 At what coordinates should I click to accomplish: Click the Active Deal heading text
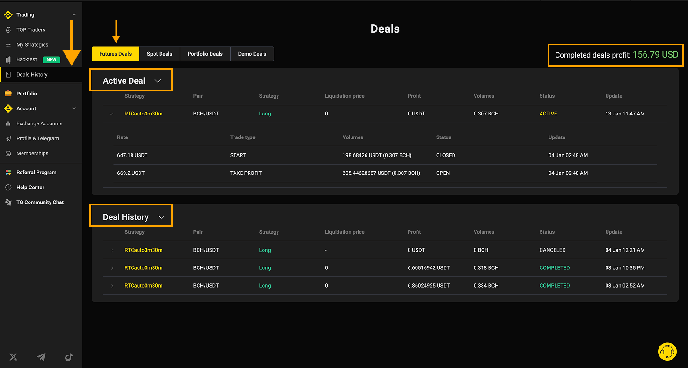(124, 81)
